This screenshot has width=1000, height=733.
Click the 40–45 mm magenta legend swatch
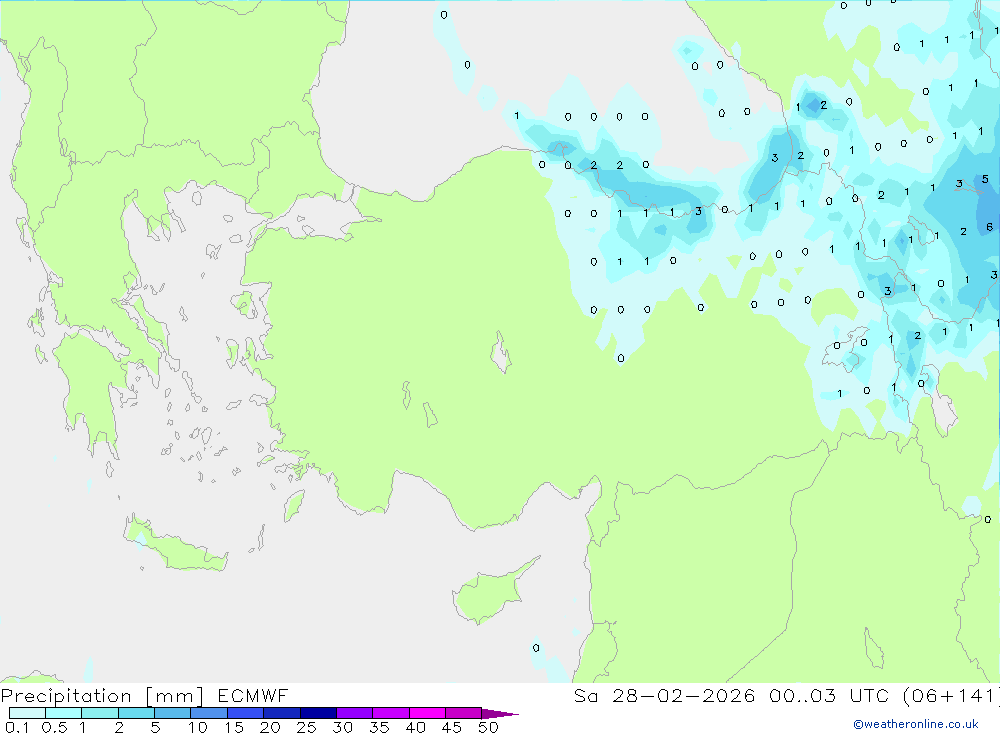coord(427,713)
